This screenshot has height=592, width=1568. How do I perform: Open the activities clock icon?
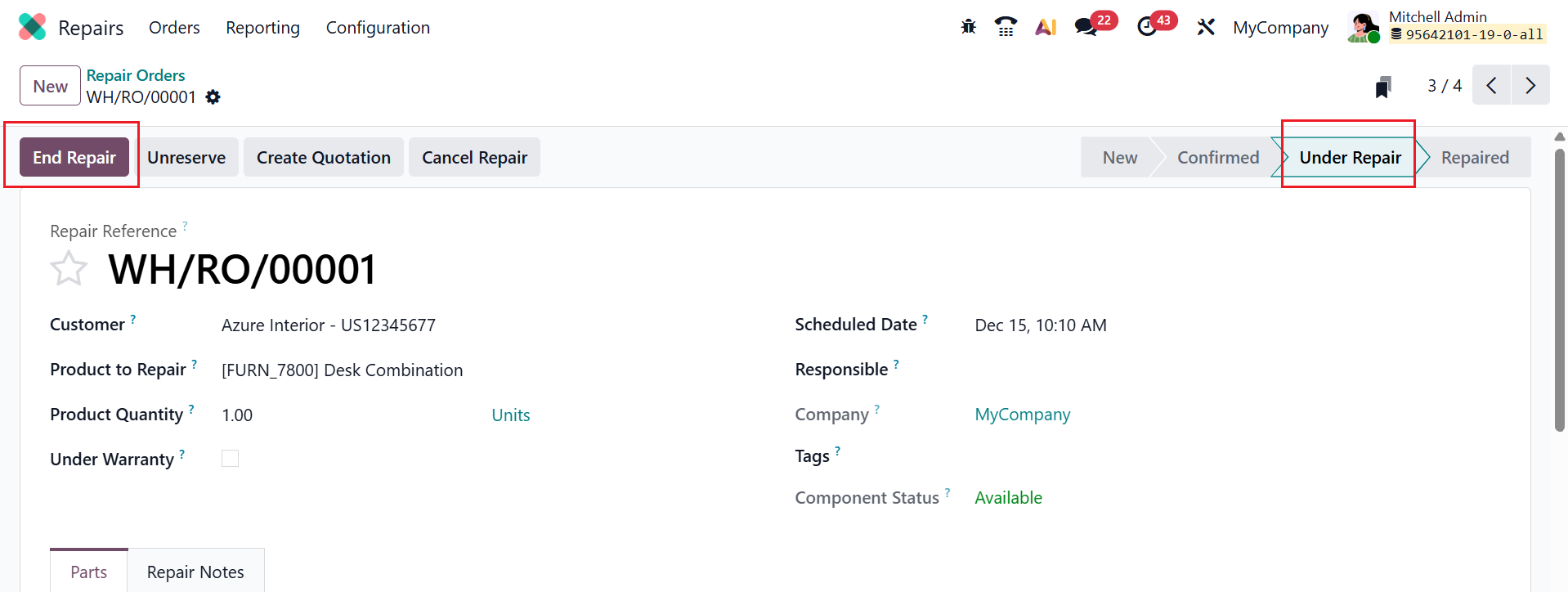coord(1147,27)
